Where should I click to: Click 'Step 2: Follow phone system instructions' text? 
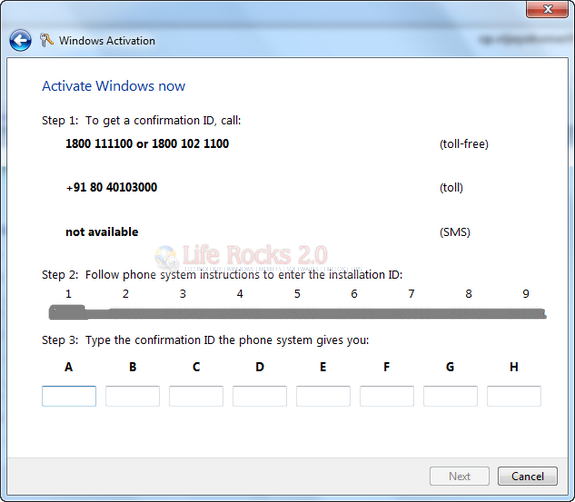pos(222,275)
